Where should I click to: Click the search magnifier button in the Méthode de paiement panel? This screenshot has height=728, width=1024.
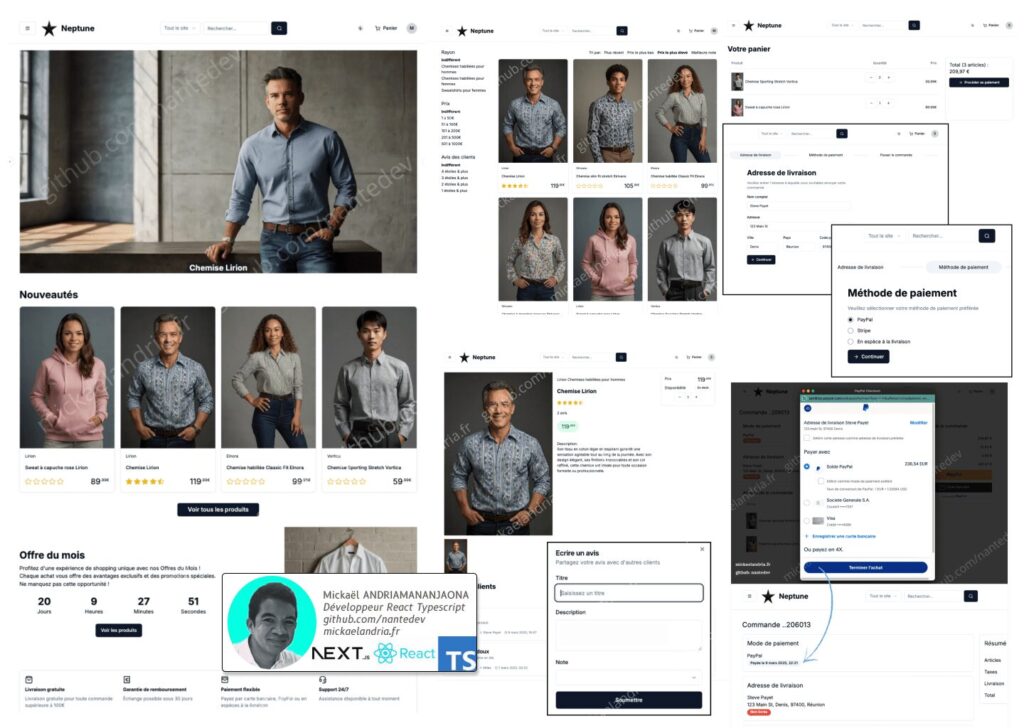pos(986,236)
